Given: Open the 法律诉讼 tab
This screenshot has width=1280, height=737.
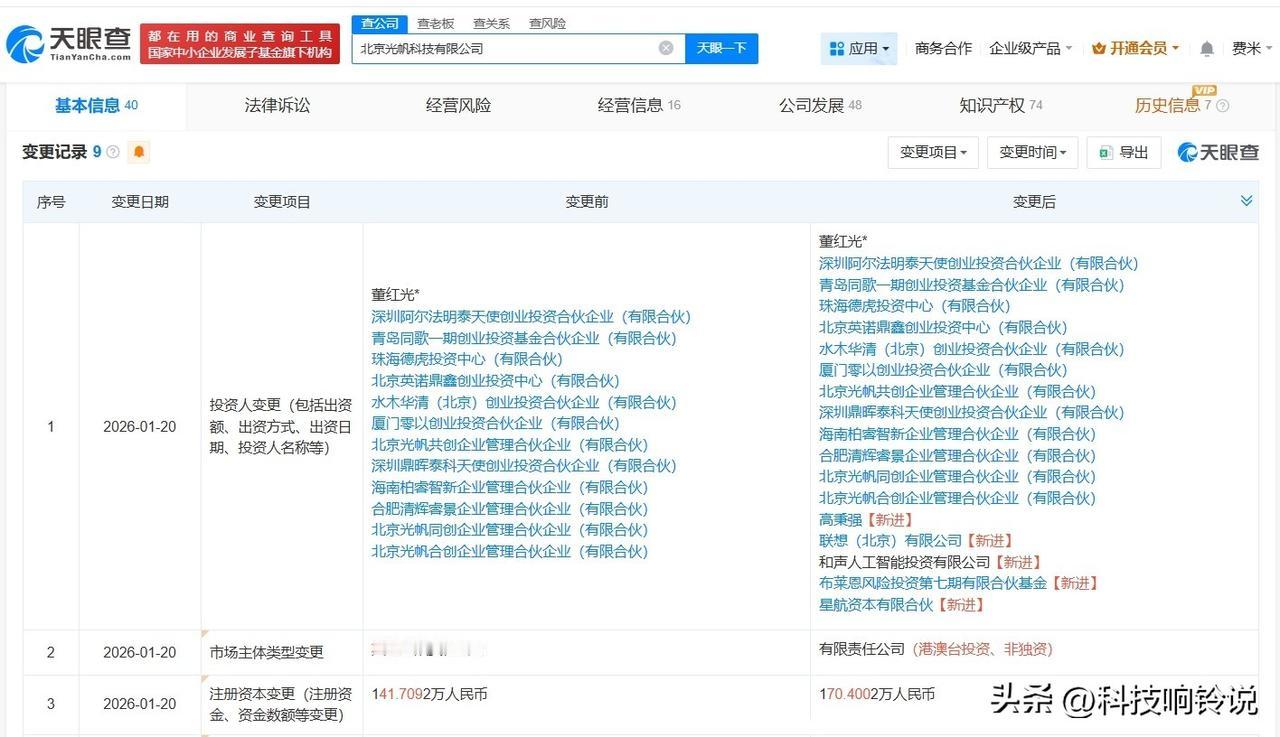Looking at the screenshot, I should click(276, 103).
